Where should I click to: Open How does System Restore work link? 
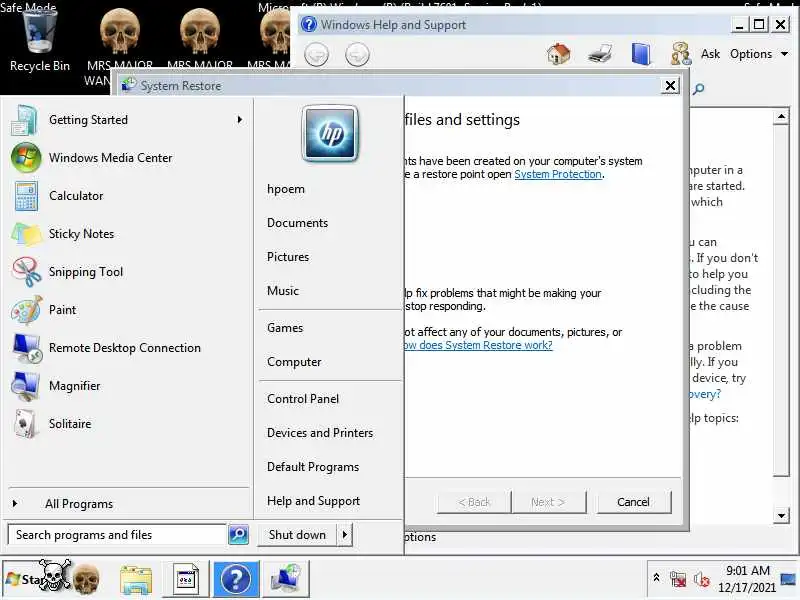pos(478,345)
